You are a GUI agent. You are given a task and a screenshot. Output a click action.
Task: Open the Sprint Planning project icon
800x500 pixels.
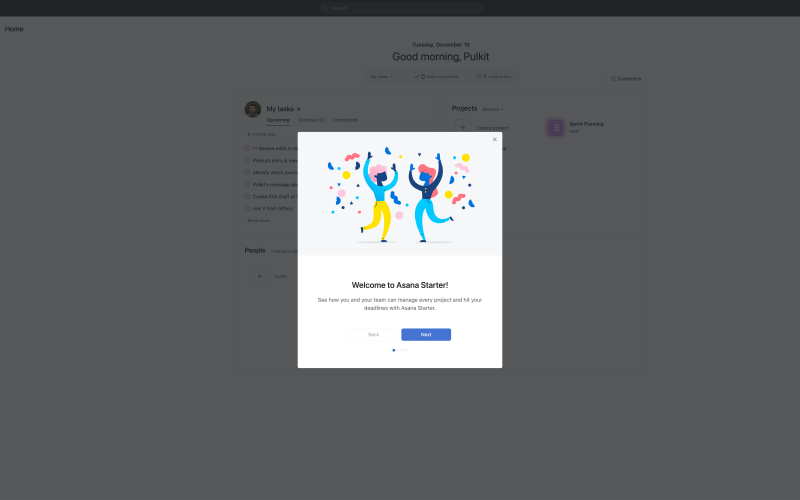coord(555,128)
